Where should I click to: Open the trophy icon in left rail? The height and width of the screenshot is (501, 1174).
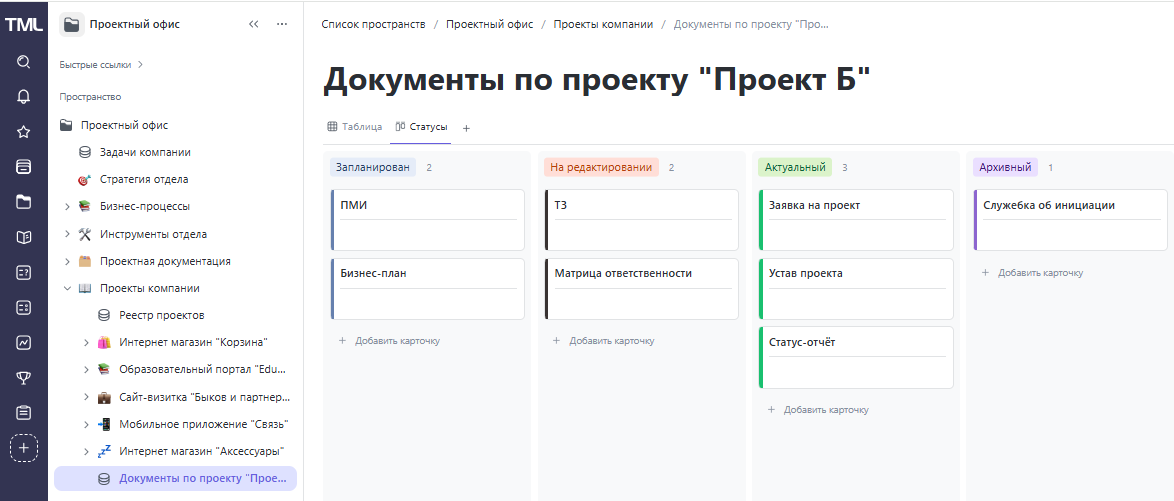(23, 377)
